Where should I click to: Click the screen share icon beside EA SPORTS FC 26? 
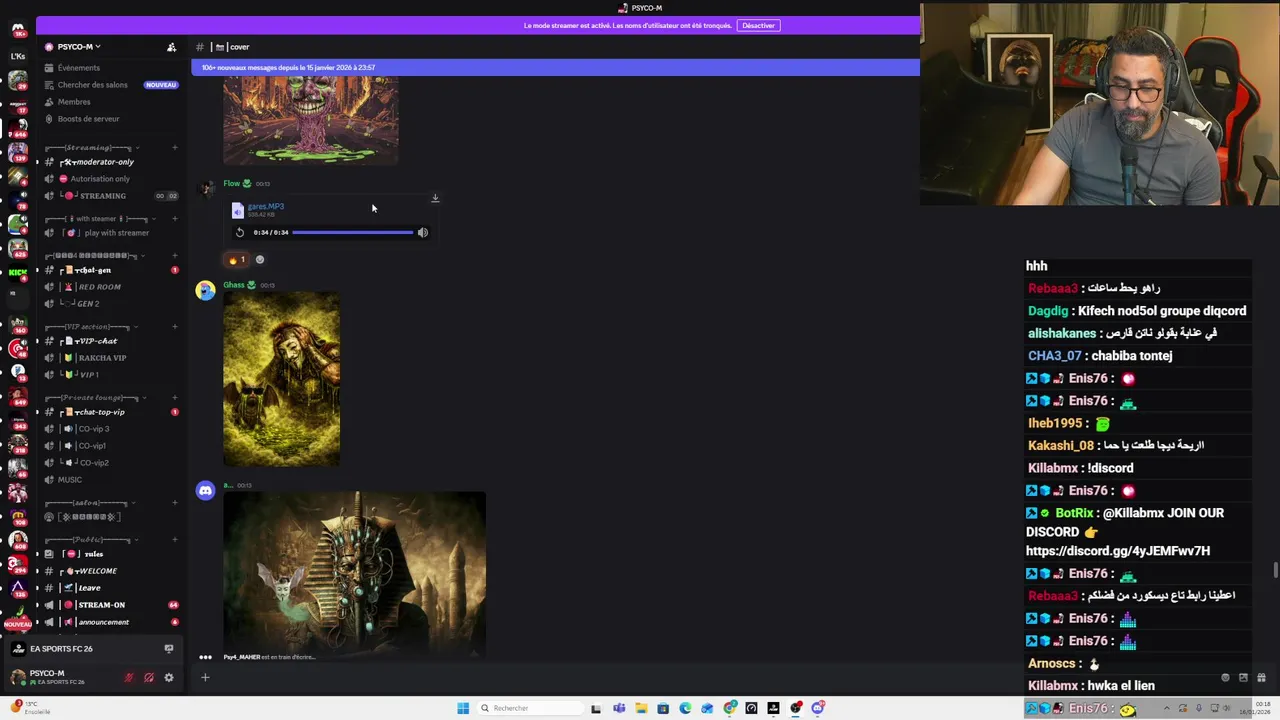coord(168,649)
